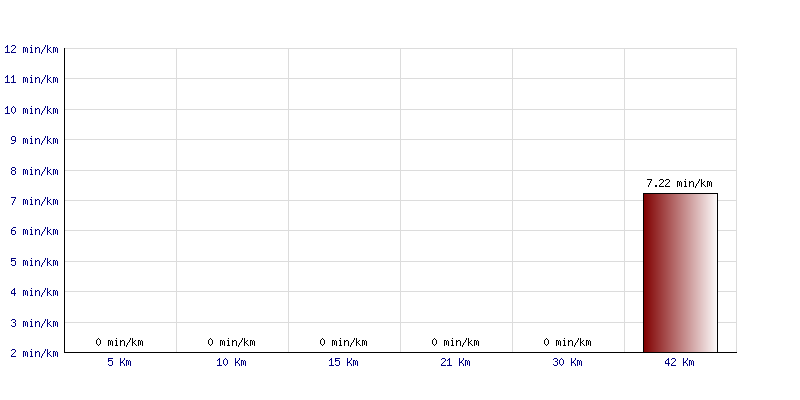Image resolution: width=800 pixels, height=400 pixels.
Task: Select the 15 Km axis label
Action: pyautogui.click(x=343, y=363)
